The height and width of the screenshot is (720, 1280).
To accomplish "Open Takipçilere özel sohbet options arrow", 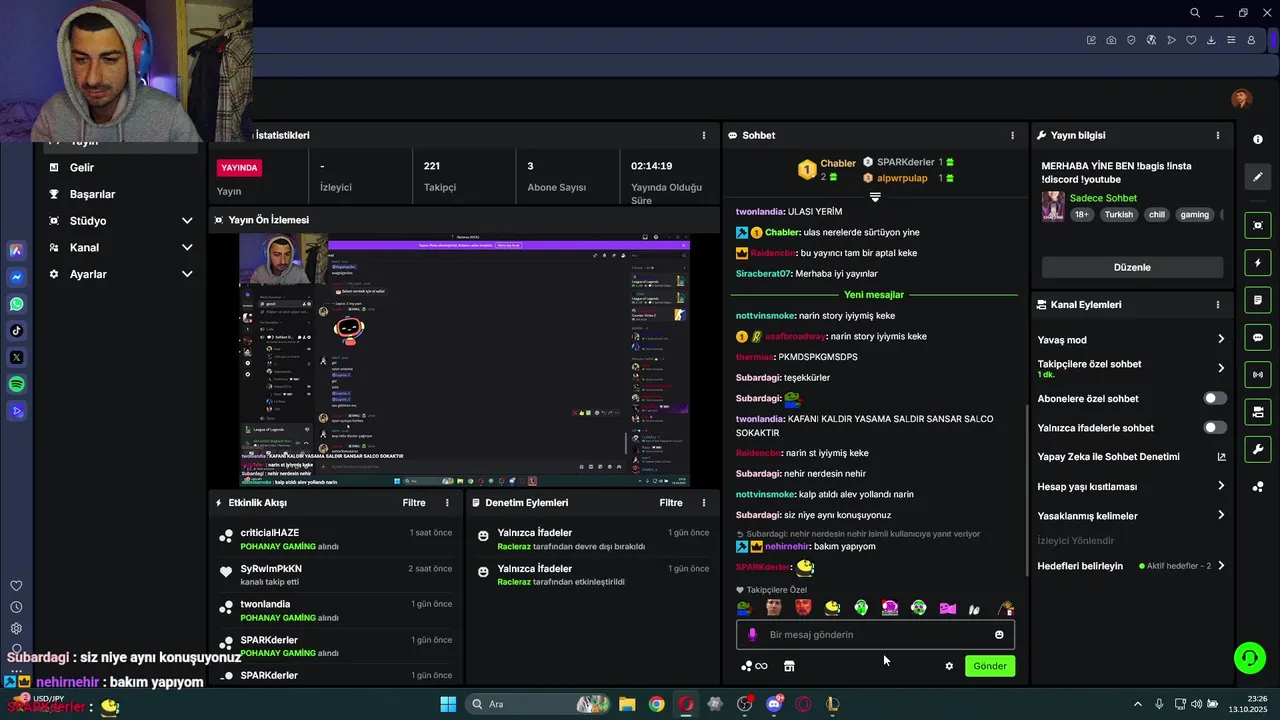I will tap(1220, 368).
